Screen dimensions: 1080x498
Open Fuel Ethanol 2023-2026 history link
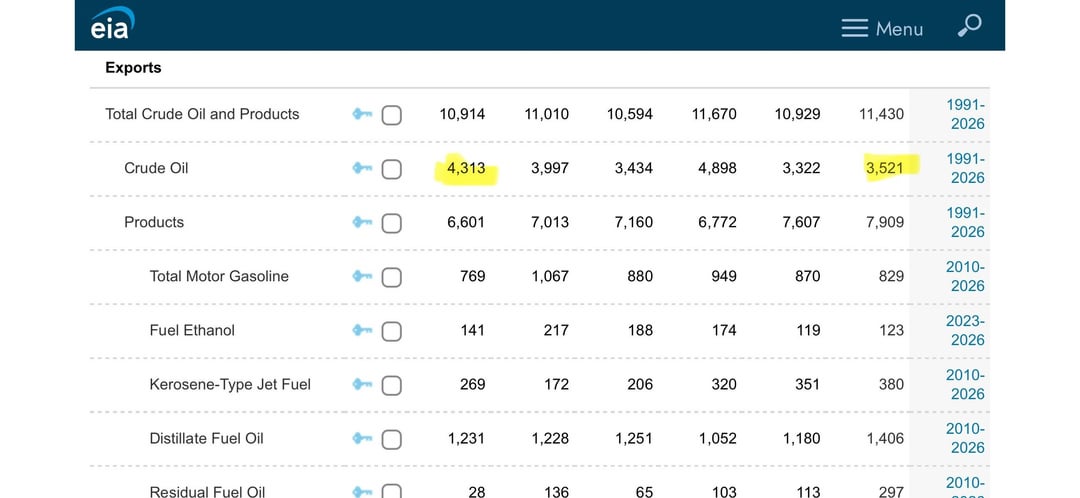pyautogui.click(x=967, y=330)
